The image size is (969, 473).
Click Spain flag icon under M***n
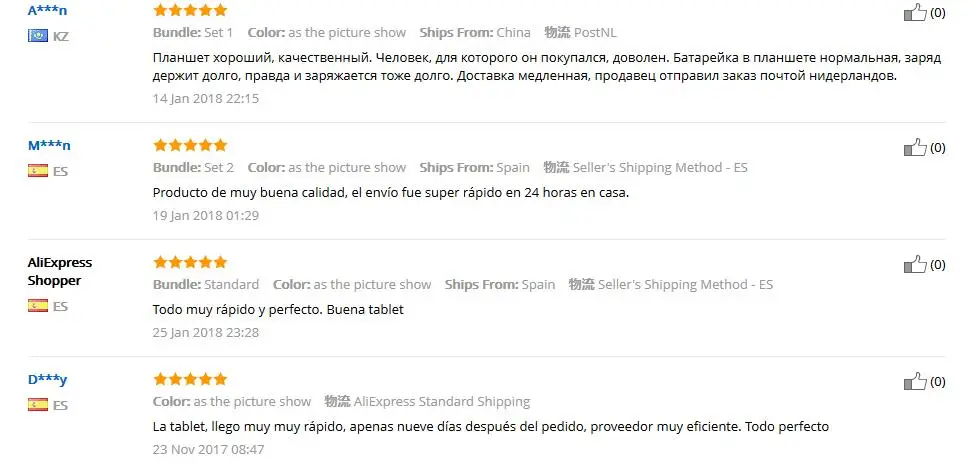[38, 171]
